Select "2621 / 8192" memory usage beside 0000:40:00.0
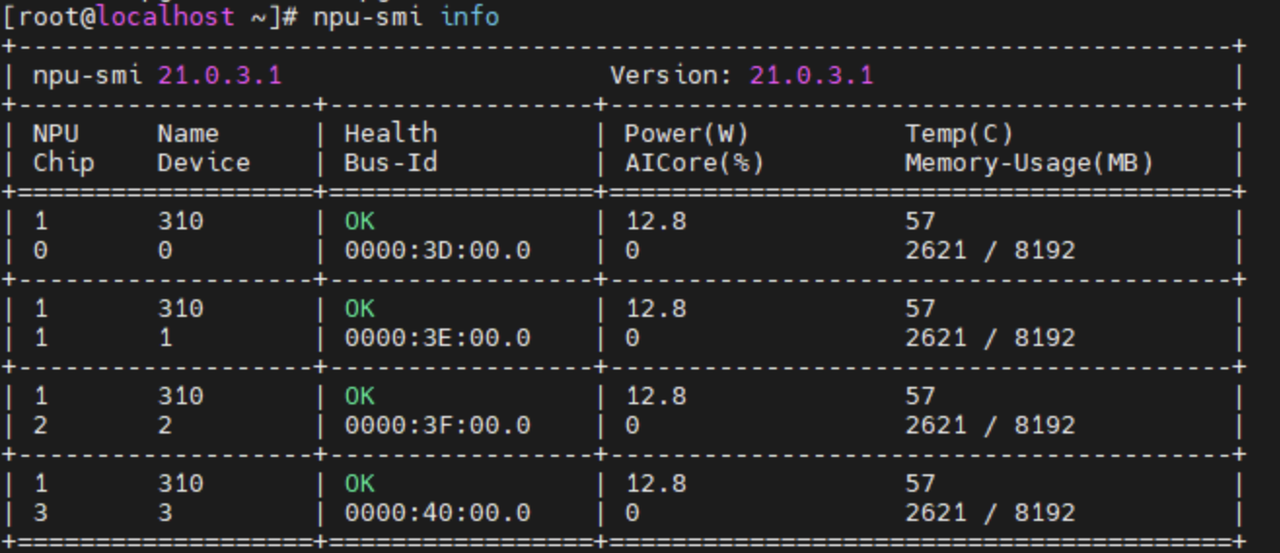The image size is (1280, 553). (x=990, y=514)
